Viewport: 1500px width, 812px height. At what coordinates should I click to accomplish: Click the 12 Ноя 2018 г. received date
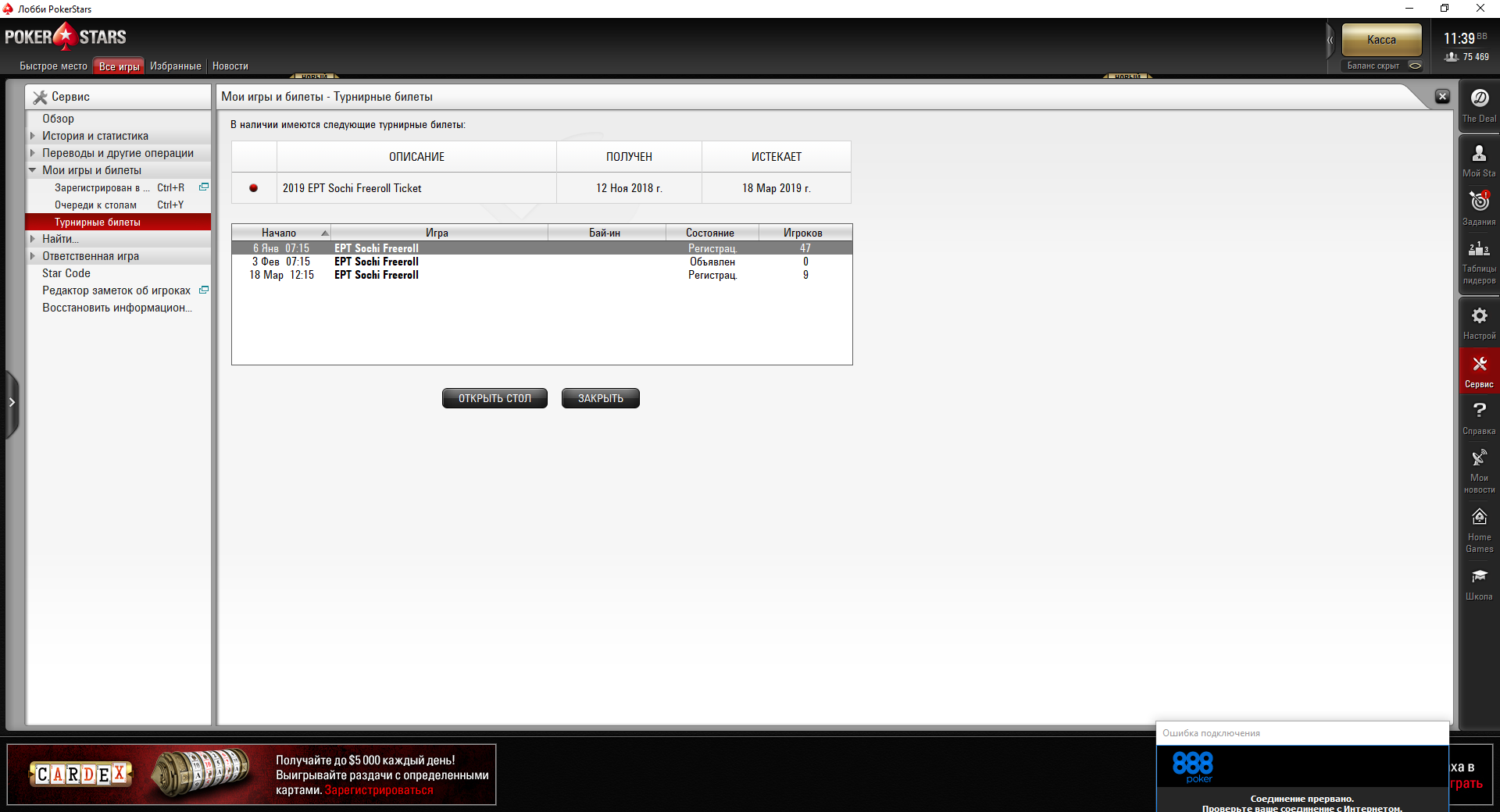(x=629, y=188)
